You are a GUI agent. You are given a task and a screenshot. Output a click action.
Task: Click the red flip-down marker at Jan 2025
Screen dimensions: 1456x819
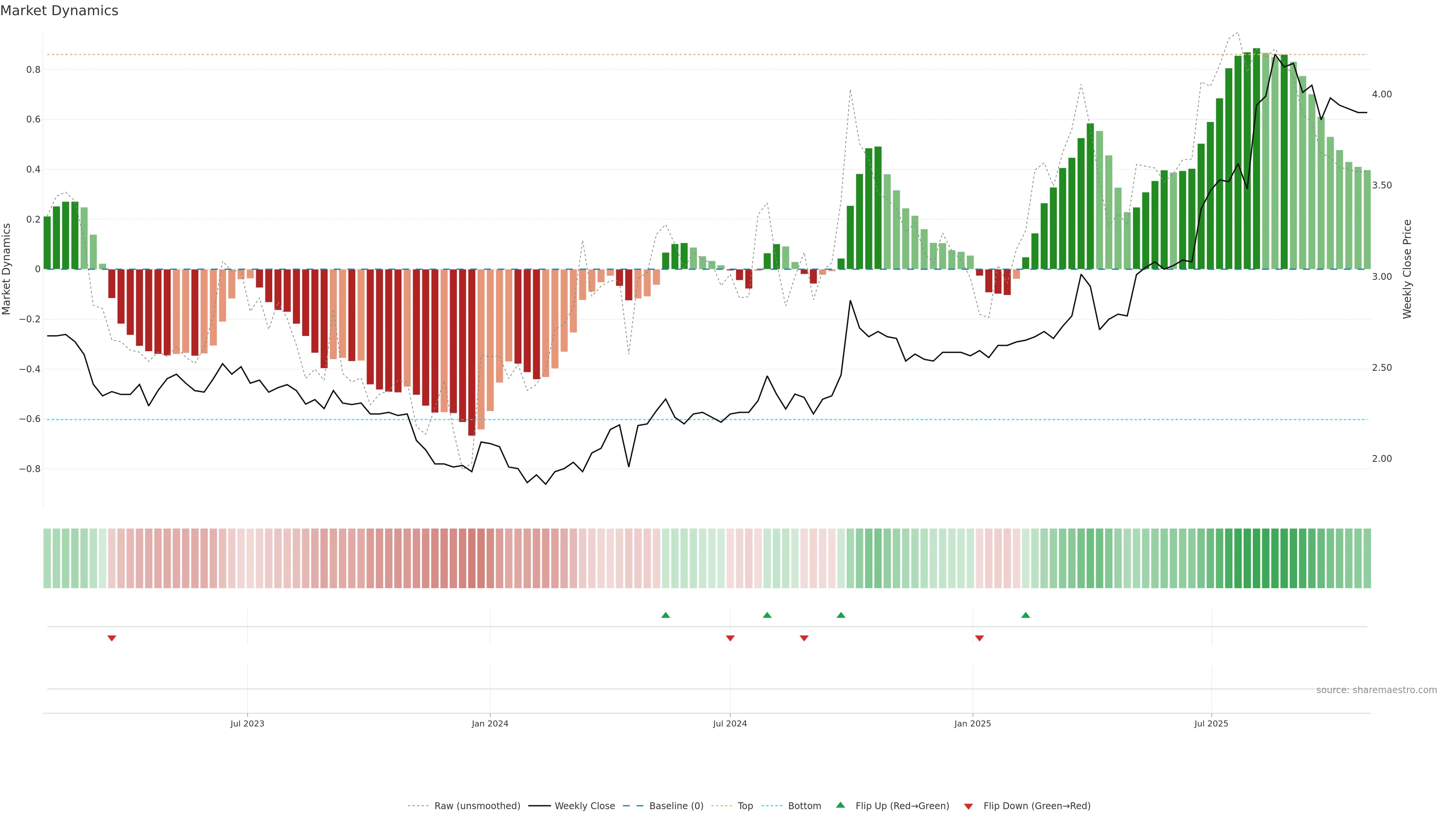(979, 638)
